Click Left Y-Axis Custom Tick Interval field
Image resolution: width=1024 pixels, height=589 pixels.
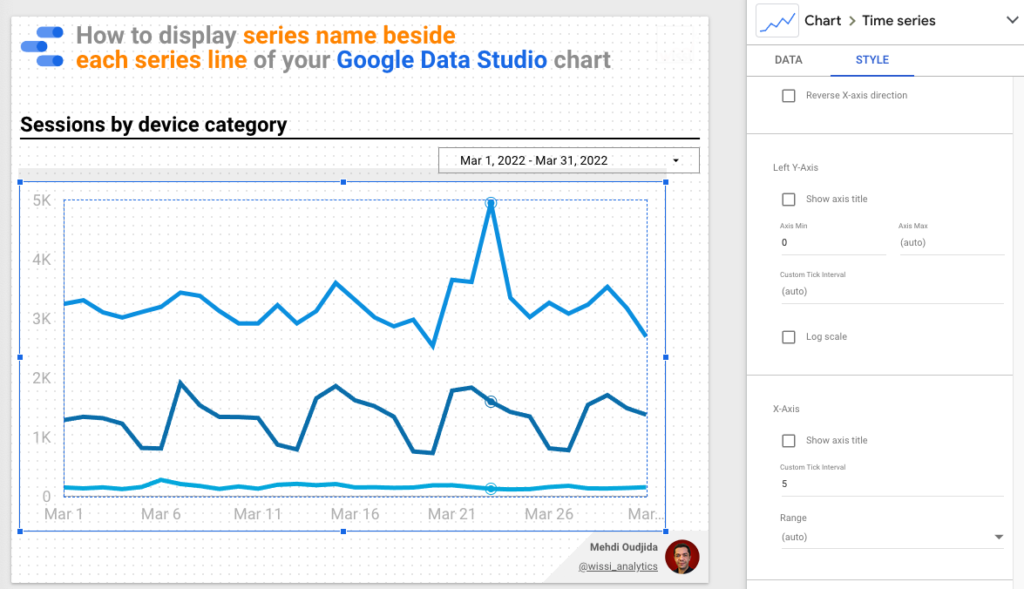pos(891,291)
